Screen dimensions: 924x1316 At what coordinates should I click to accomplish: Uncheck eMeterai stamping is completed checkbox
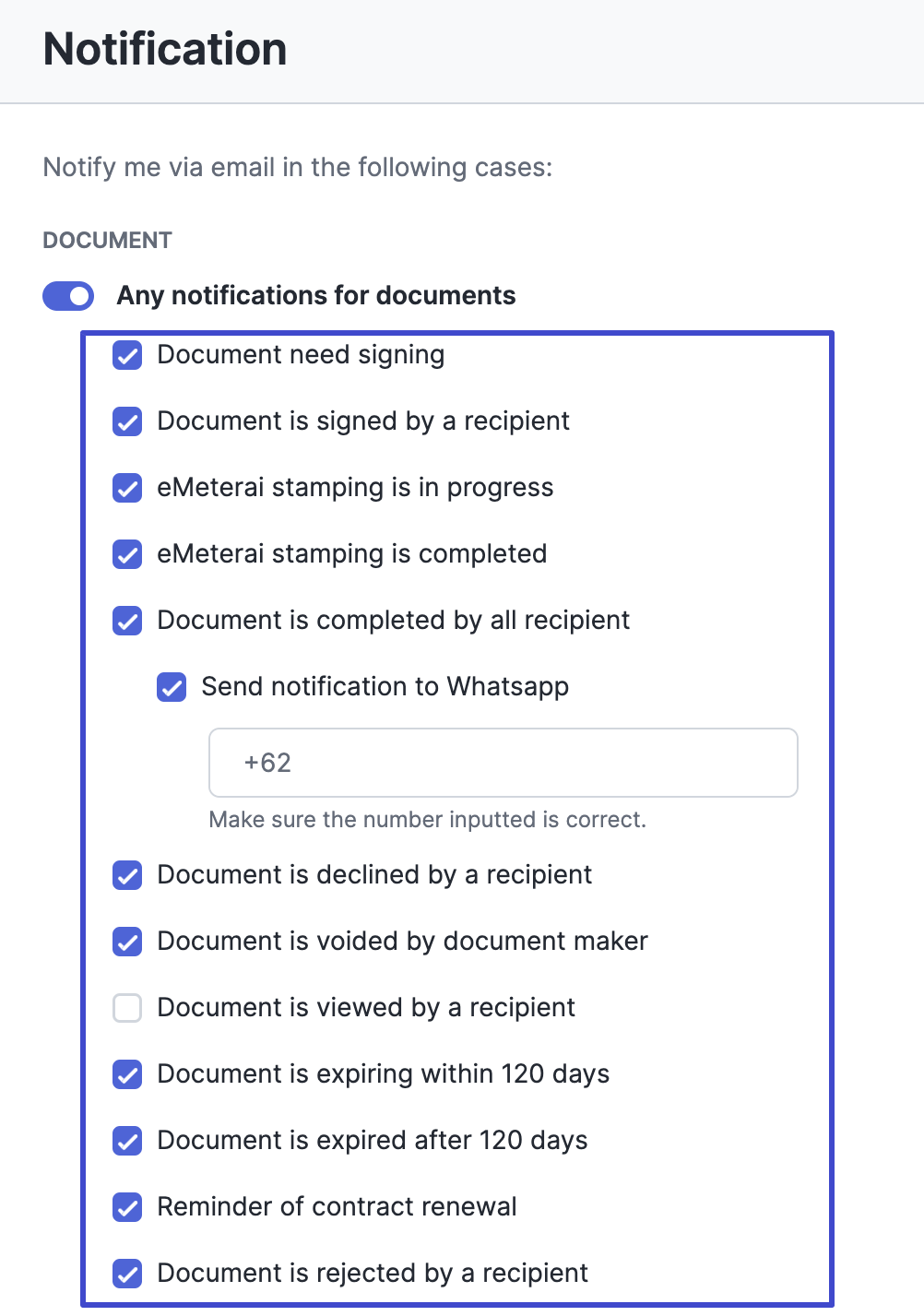pyautogui.click(x=127, y=554)
